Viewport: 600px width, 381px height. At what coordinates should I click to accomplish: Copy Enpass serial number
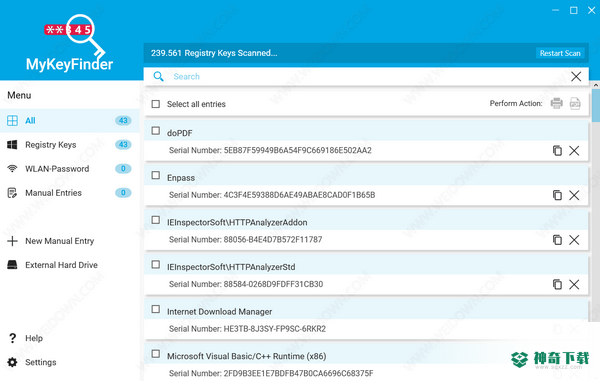tap(557, 195)
